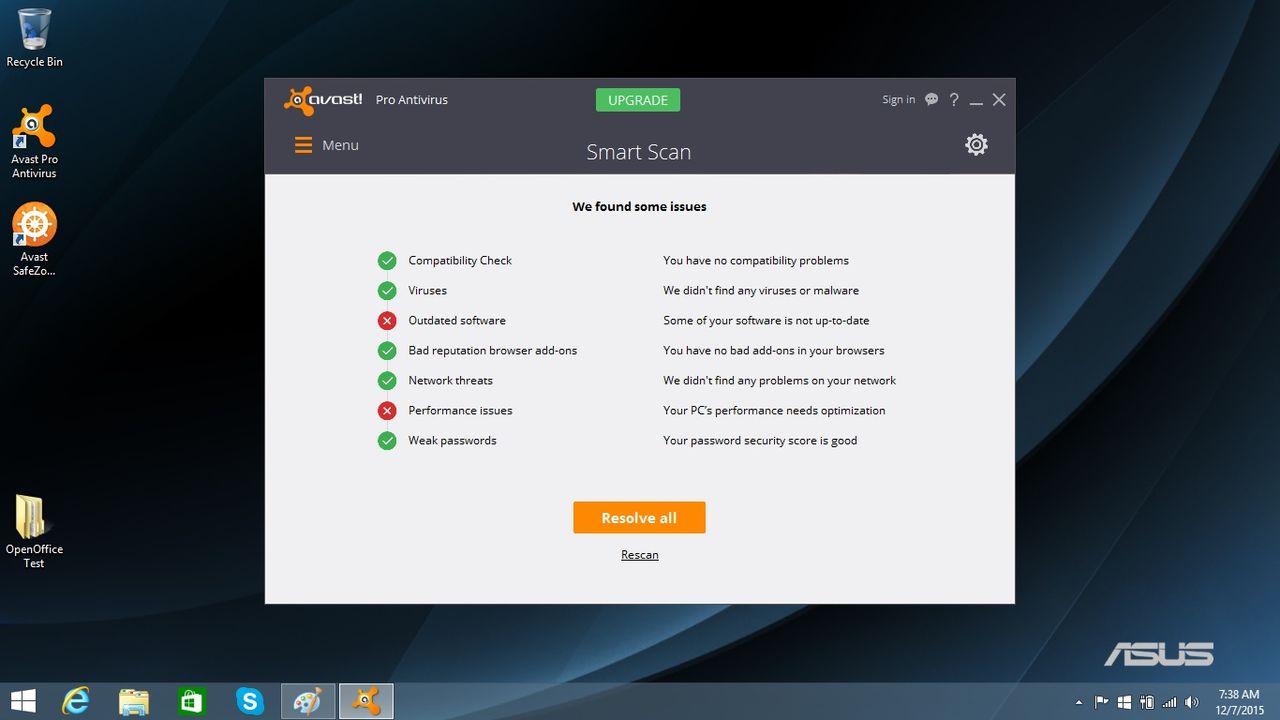Select Compatibility Check row label
The height and width of the screenshot is (720, 1280).
(x=460, y=261)
